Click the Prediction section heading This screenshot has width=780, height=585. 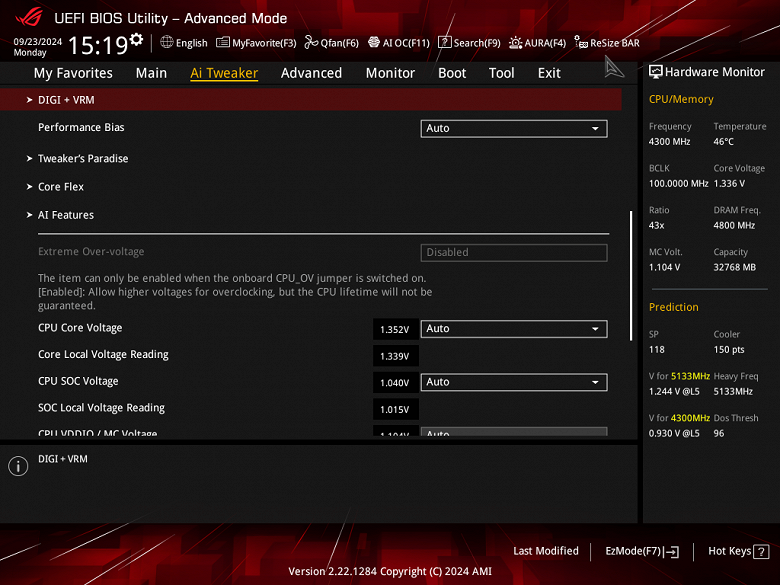(674, 307)
